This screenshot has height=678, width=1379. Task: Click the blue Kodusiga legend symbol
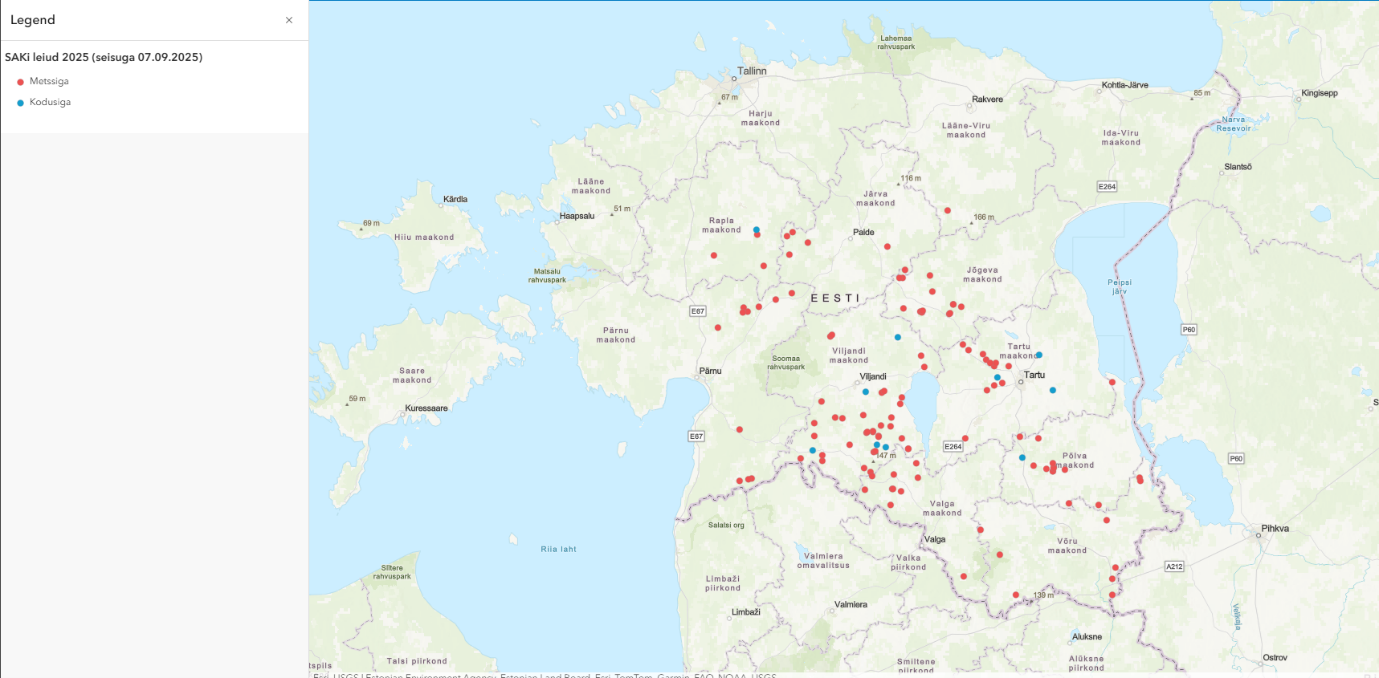(20, 102)
